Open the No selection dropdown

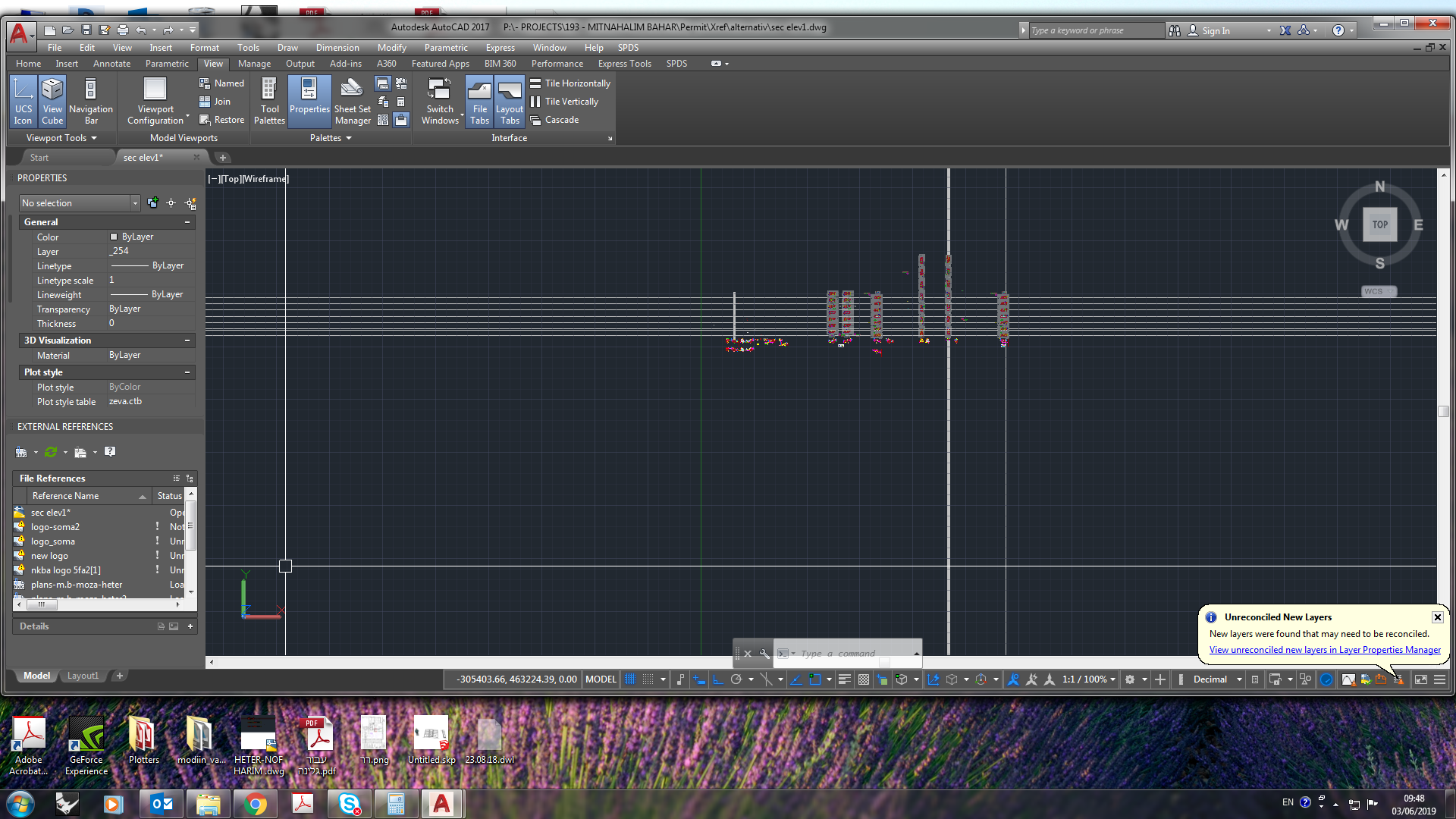[135, 203]
